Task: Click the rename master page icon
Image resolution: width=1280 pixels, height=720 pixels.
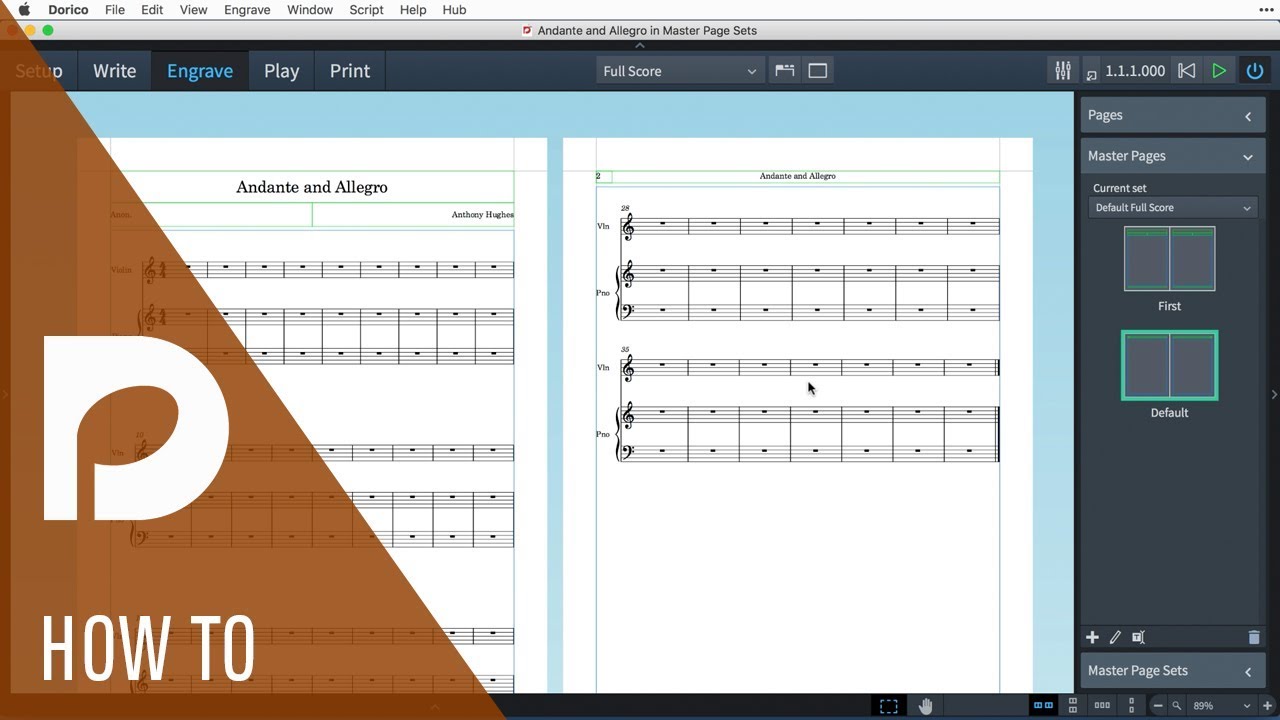Action: point(1138,637)
